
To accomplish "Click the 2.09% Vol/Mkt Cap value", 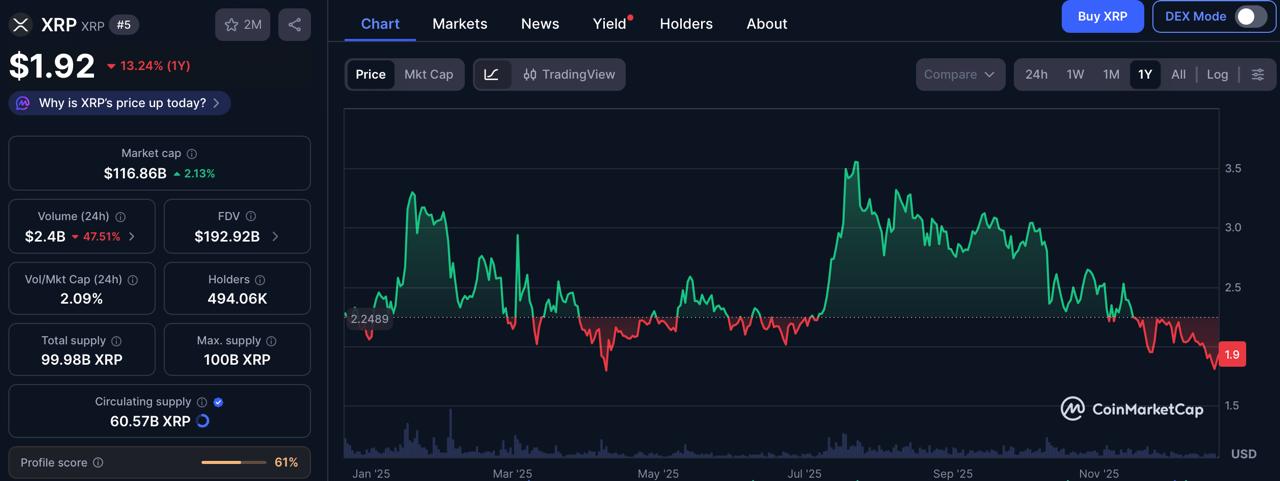I will coord(82,299).
